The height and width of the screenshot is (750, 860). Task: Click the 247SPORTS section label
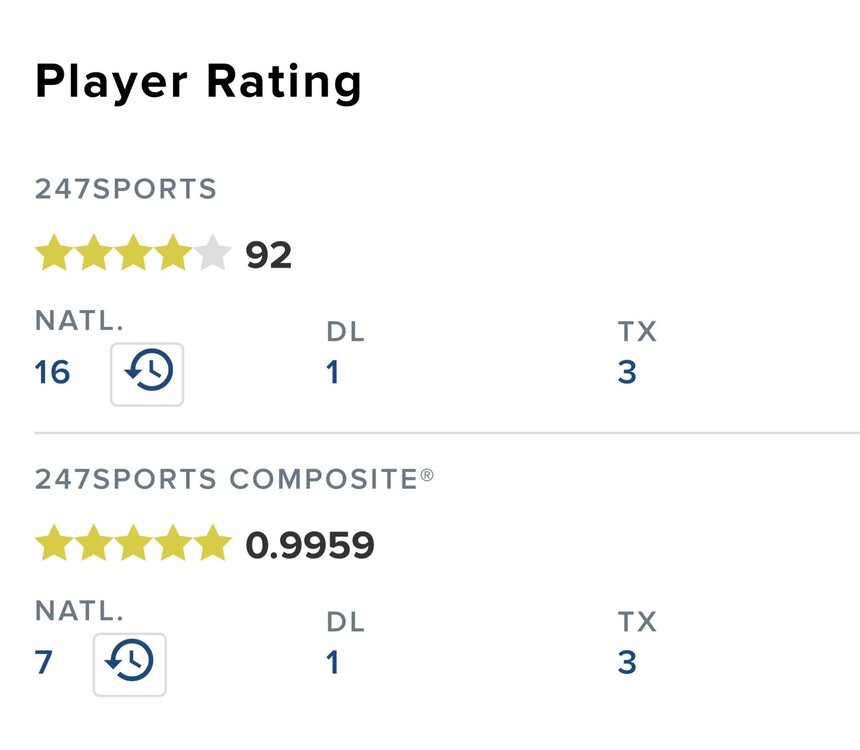(126, 189)
